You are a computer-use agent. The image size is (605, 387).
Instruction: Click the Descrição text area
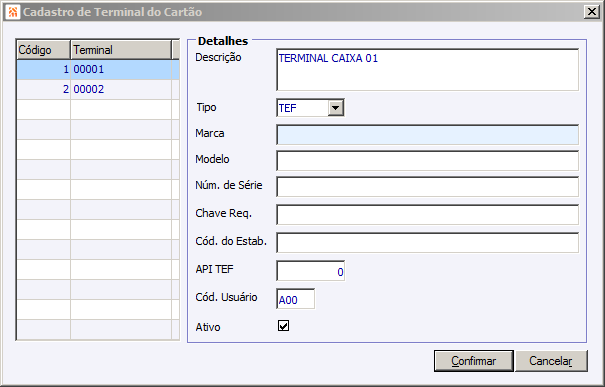click(428, 70)
